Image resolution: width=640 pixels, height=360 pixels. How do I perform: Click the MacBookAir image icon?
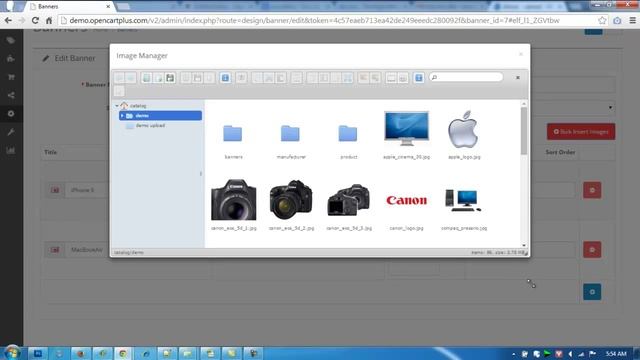coord(55,250)
